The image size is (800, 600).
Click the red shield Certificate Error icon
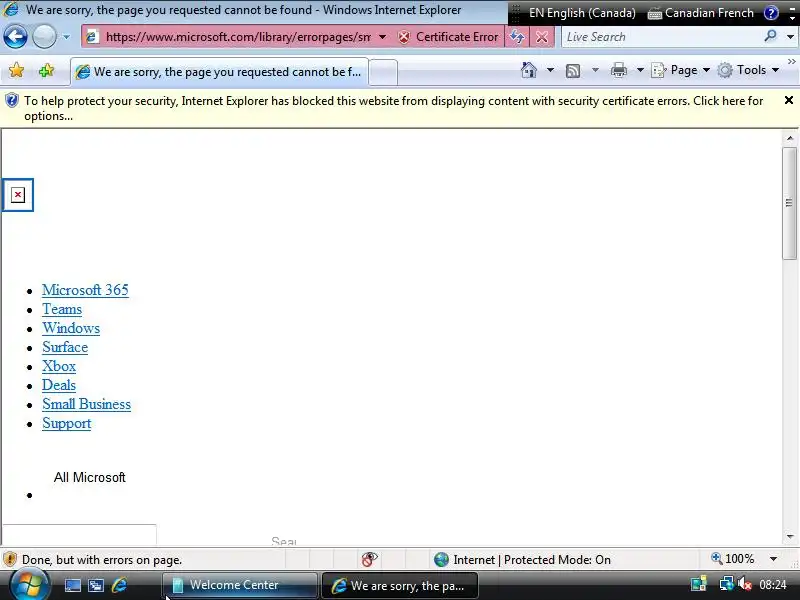coord(404,37)
